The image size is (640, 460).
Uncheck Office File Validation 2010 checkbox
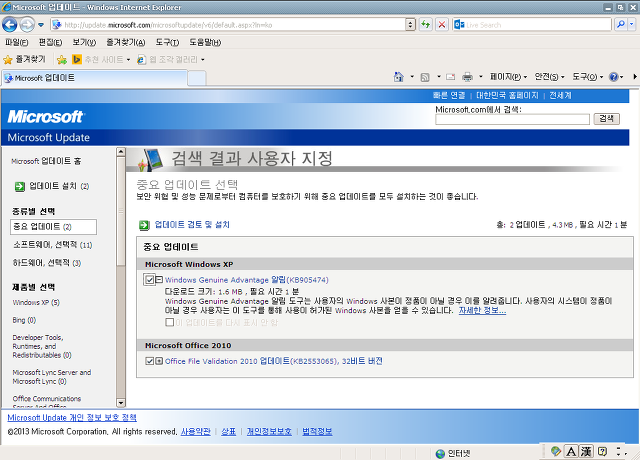point(149,361)
